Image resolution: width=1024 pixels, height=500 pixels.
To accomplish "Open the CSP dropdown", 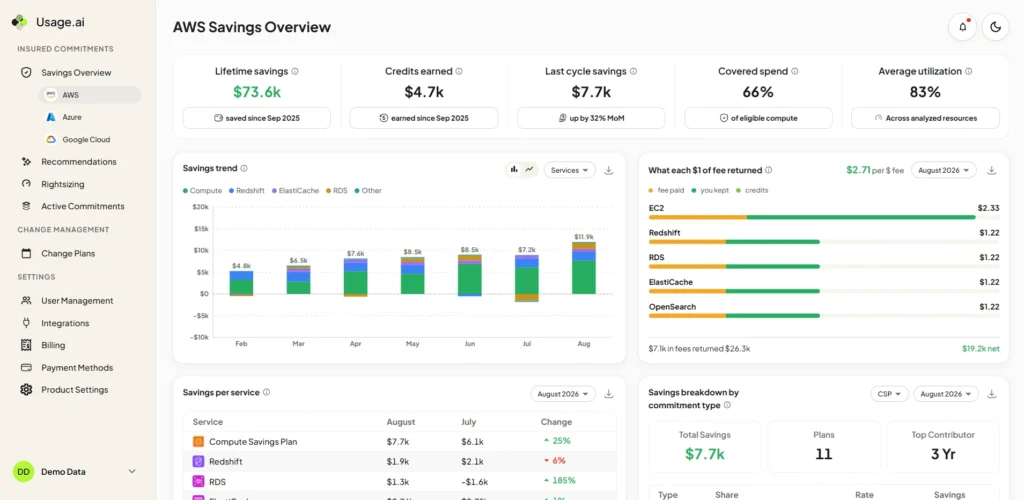I will click(x=889, y=394).
